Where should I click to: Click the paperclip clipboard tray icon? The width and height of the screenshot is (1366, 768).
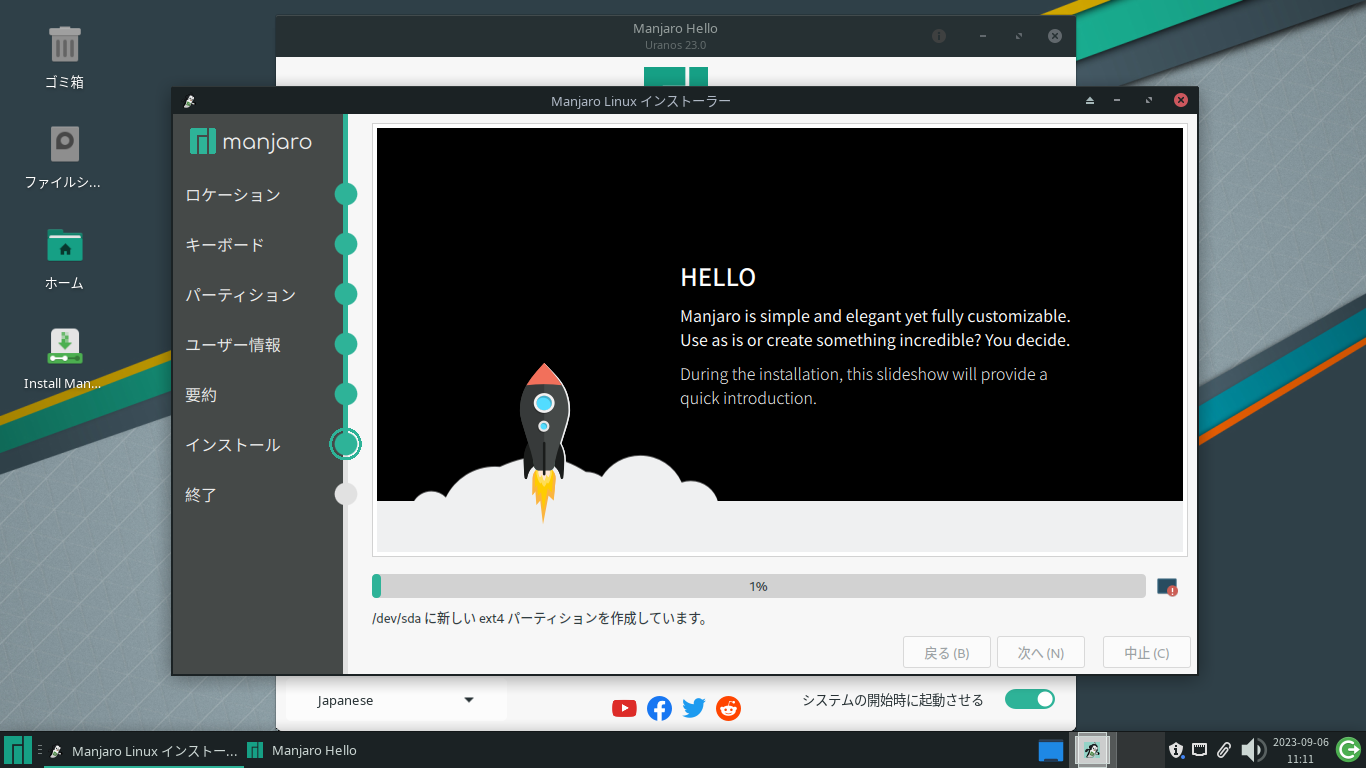pos(1223,749)
